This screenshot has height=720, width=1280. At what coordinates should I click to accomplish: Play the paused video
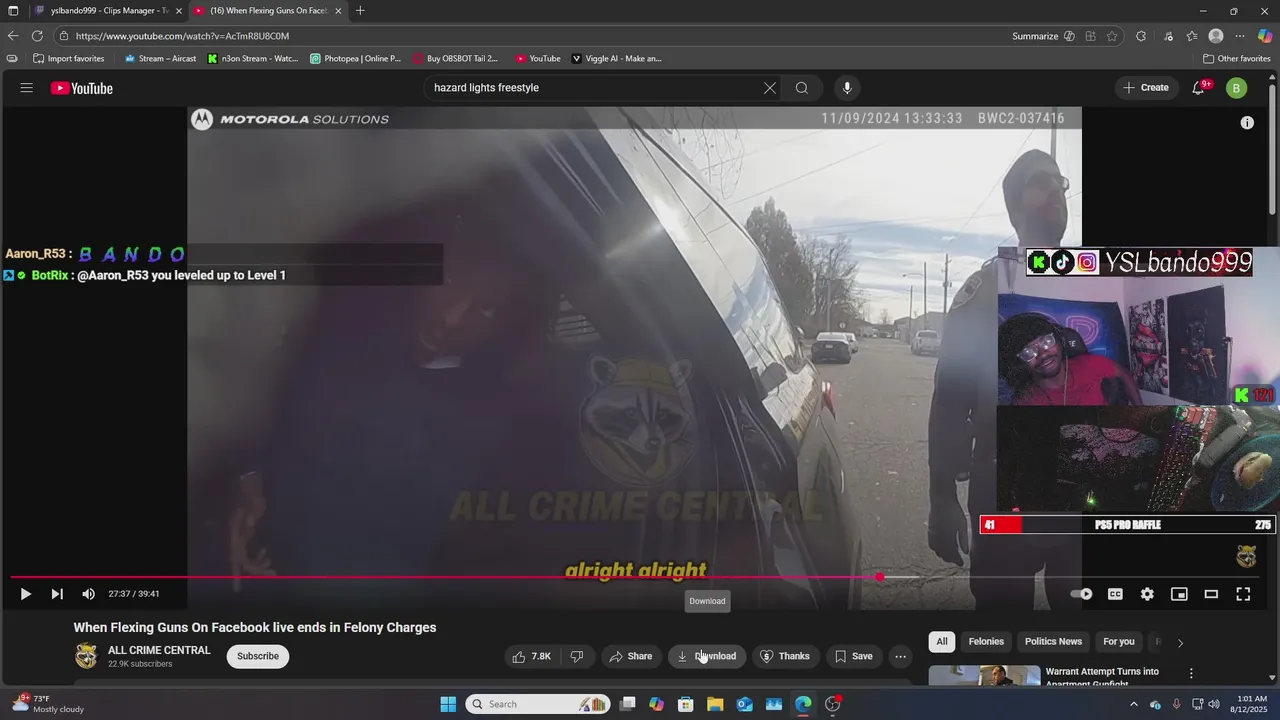click(26, 594)
